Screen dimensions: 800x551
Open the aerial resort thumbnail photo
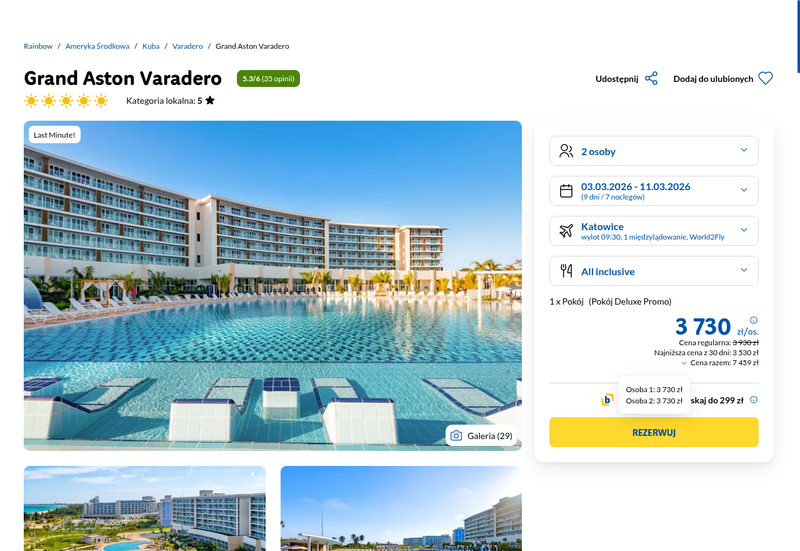[x=144, y=508]
